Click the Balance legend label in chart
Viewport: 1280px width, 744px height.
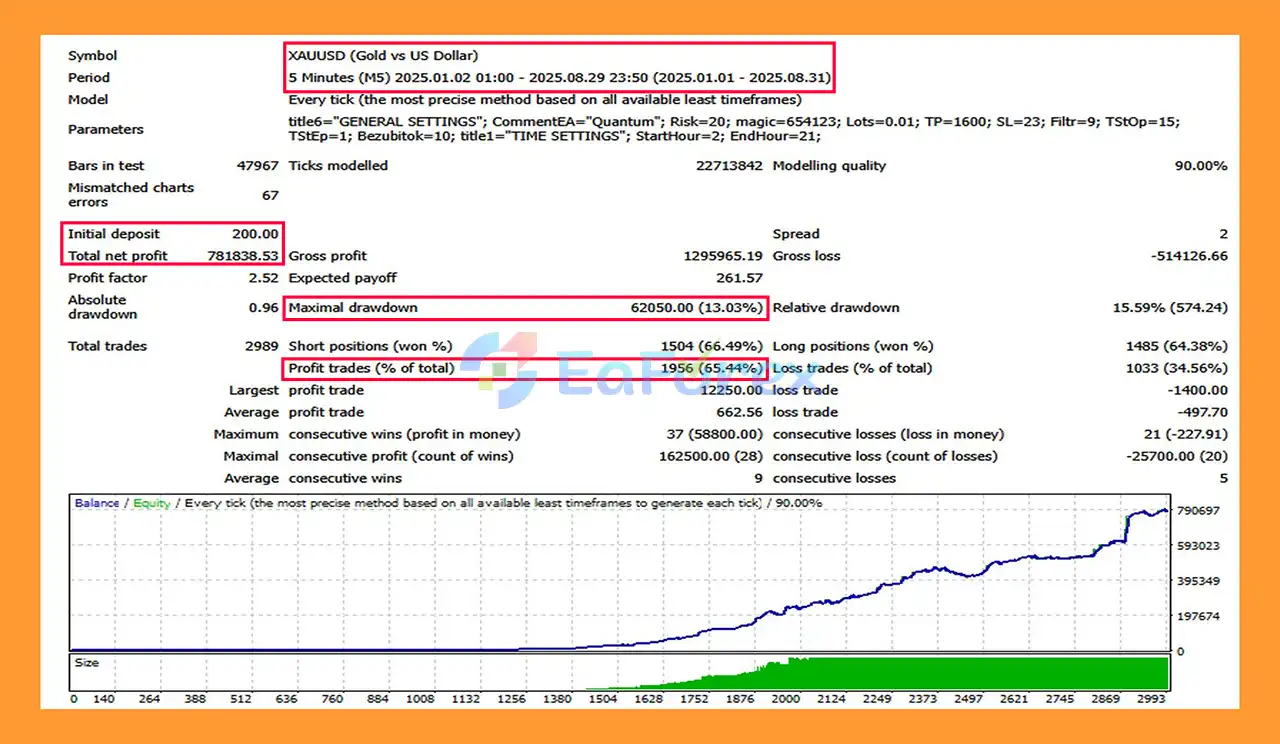[97, 503]
